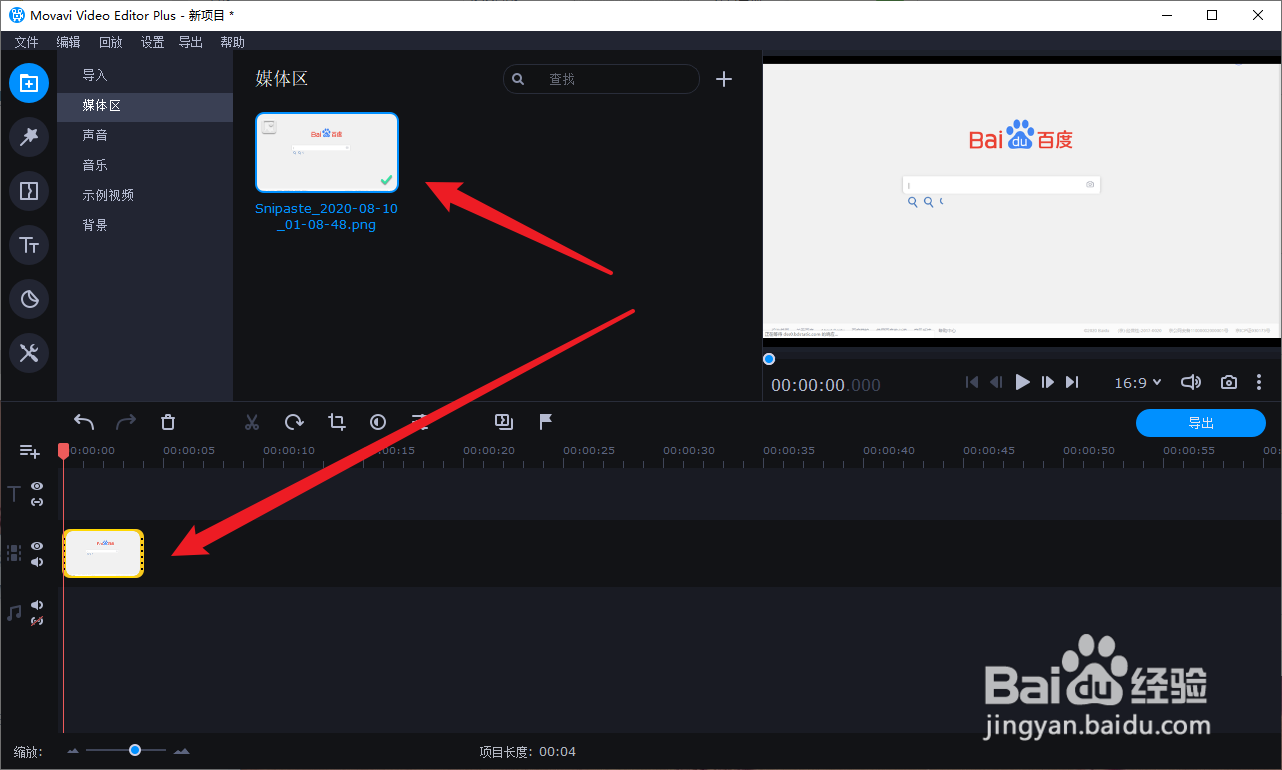Select 声音 in the side list
1282x770 pixels.
145,135
